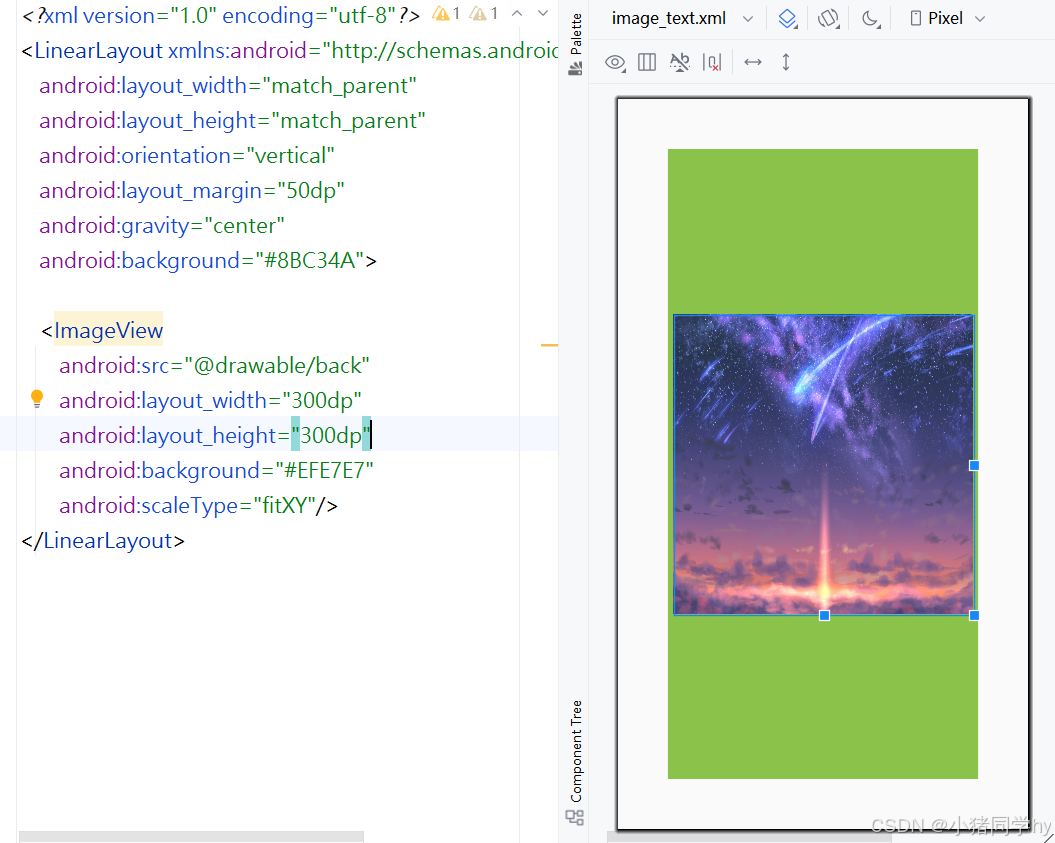Click the closing </LinearLayout> tag
This screenshot has width=1055, height=843.
[x=103, y=540]
